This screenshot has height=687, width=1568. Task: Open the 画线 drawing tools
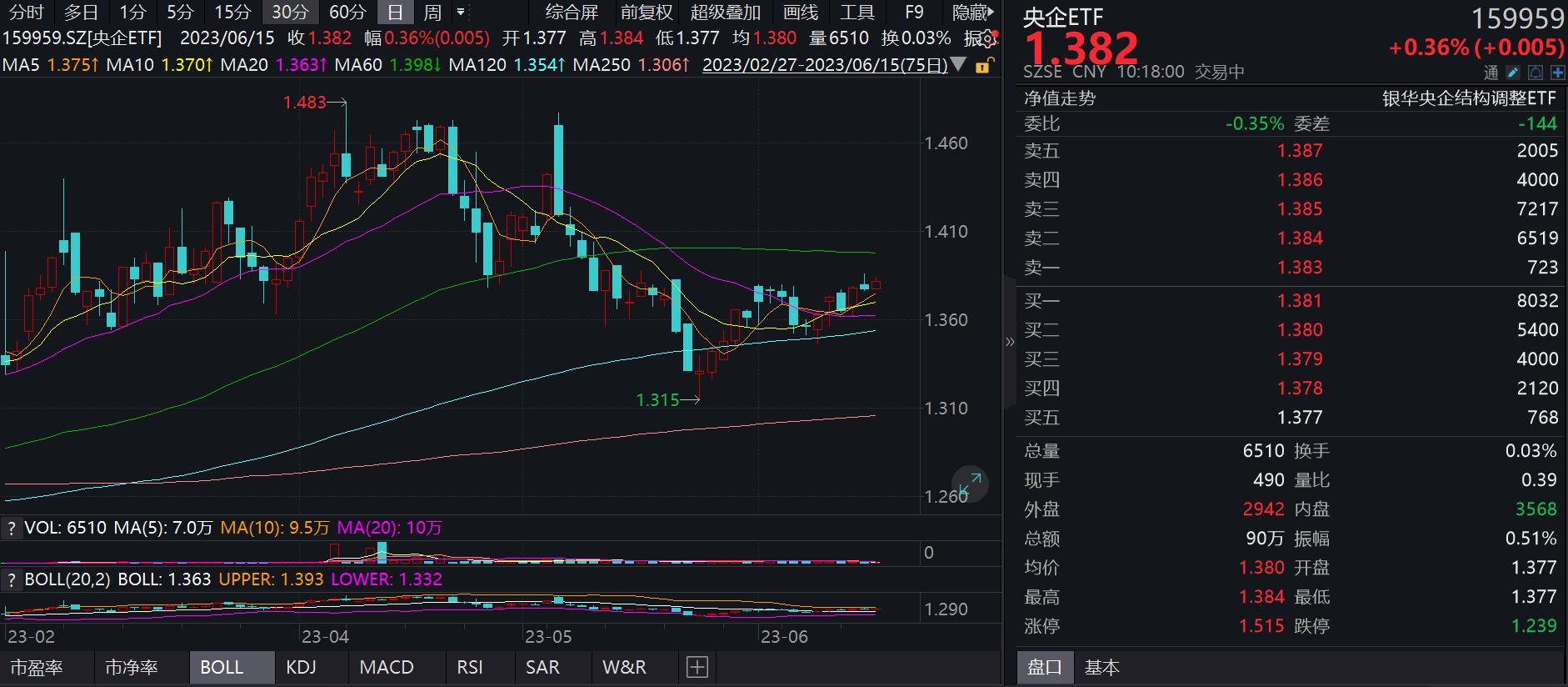pos(801,13)
